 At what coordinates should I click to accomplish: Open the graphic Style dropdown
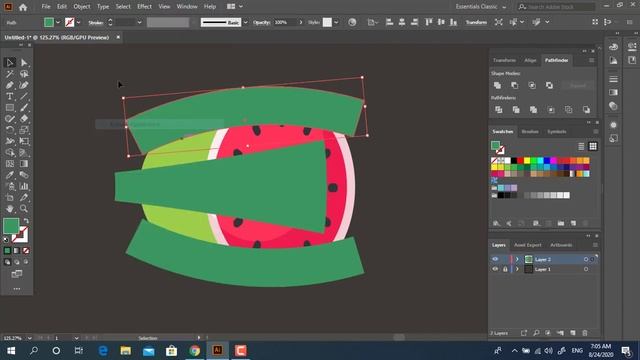(336, 22)
